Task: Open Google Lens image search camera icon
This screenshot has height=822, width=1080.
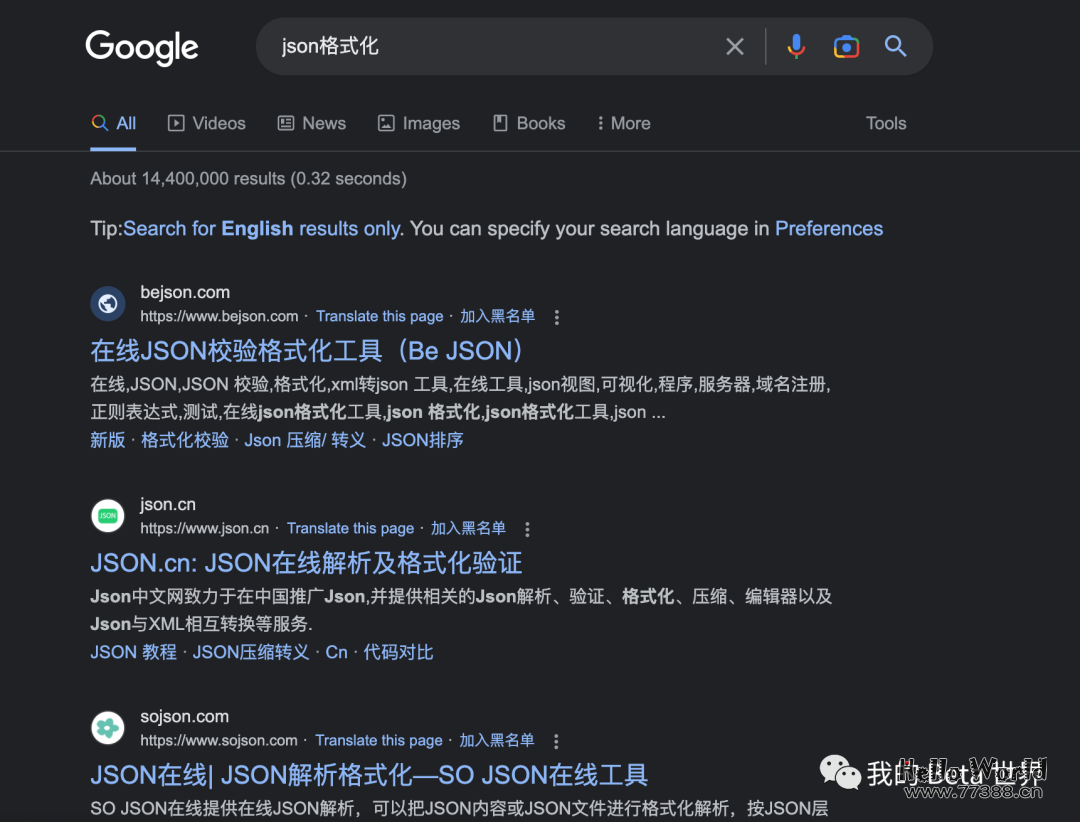Action: click(x=846, y=47)
